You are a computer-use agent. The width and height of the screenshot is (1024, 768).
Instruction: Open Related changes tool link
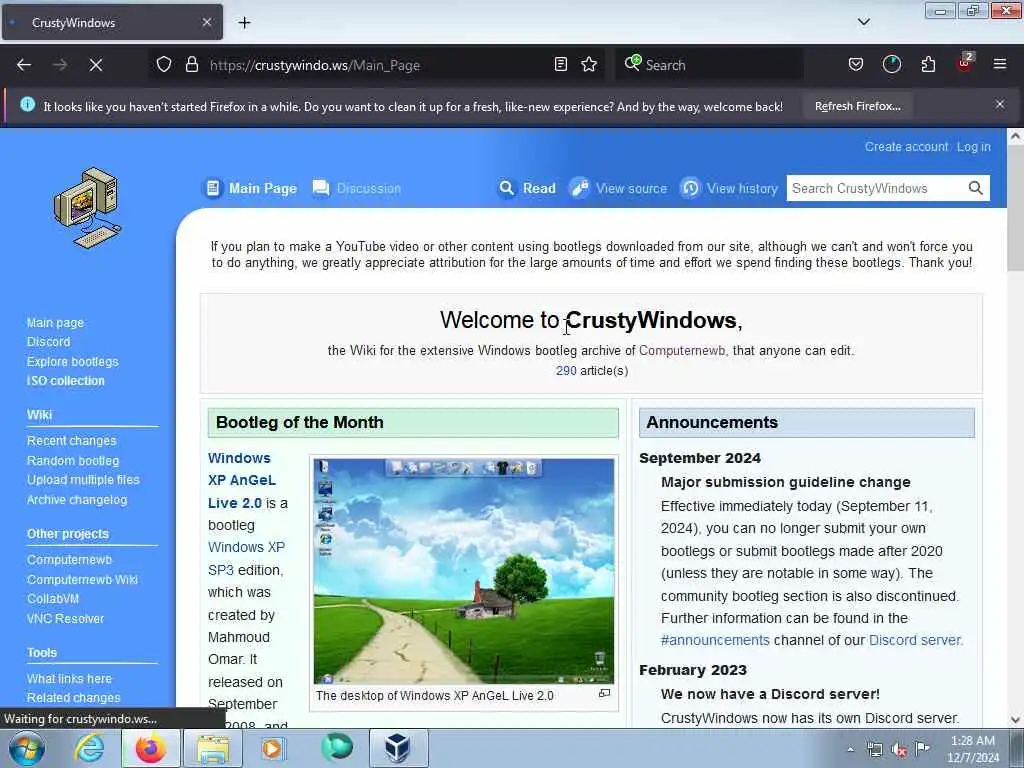[74, 697]
